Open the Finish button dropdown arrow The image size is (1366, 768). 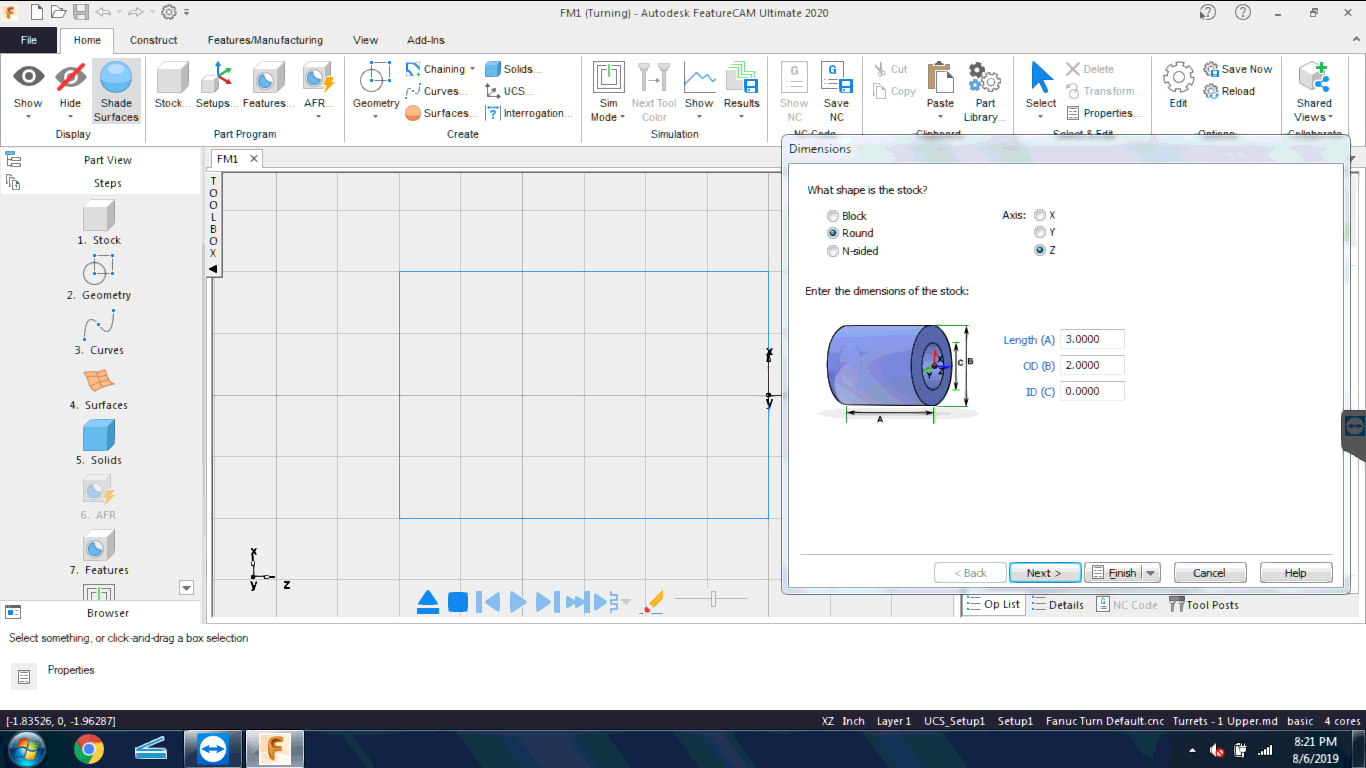1150,573
